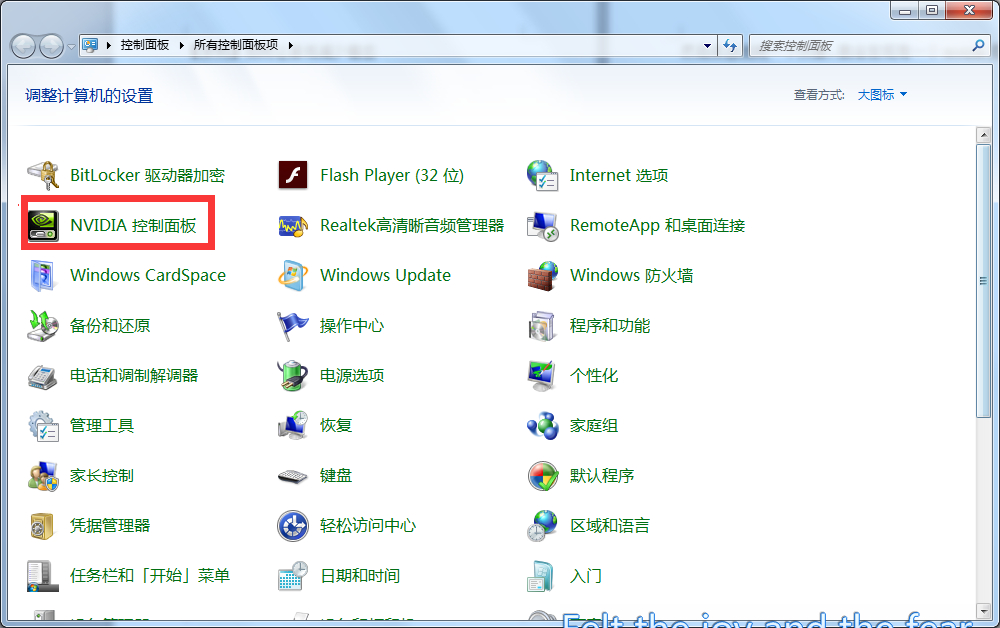
Task: Open the 家庭组 spheres icon
Action: click(543, 425)
